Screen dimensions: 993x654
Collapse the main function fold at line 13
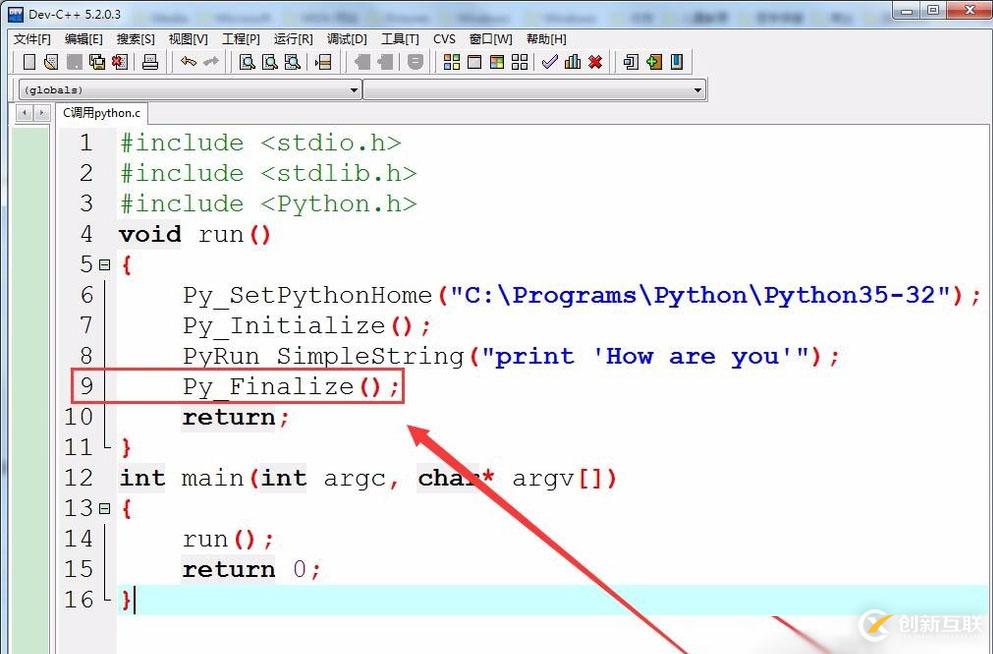(104, 508)
